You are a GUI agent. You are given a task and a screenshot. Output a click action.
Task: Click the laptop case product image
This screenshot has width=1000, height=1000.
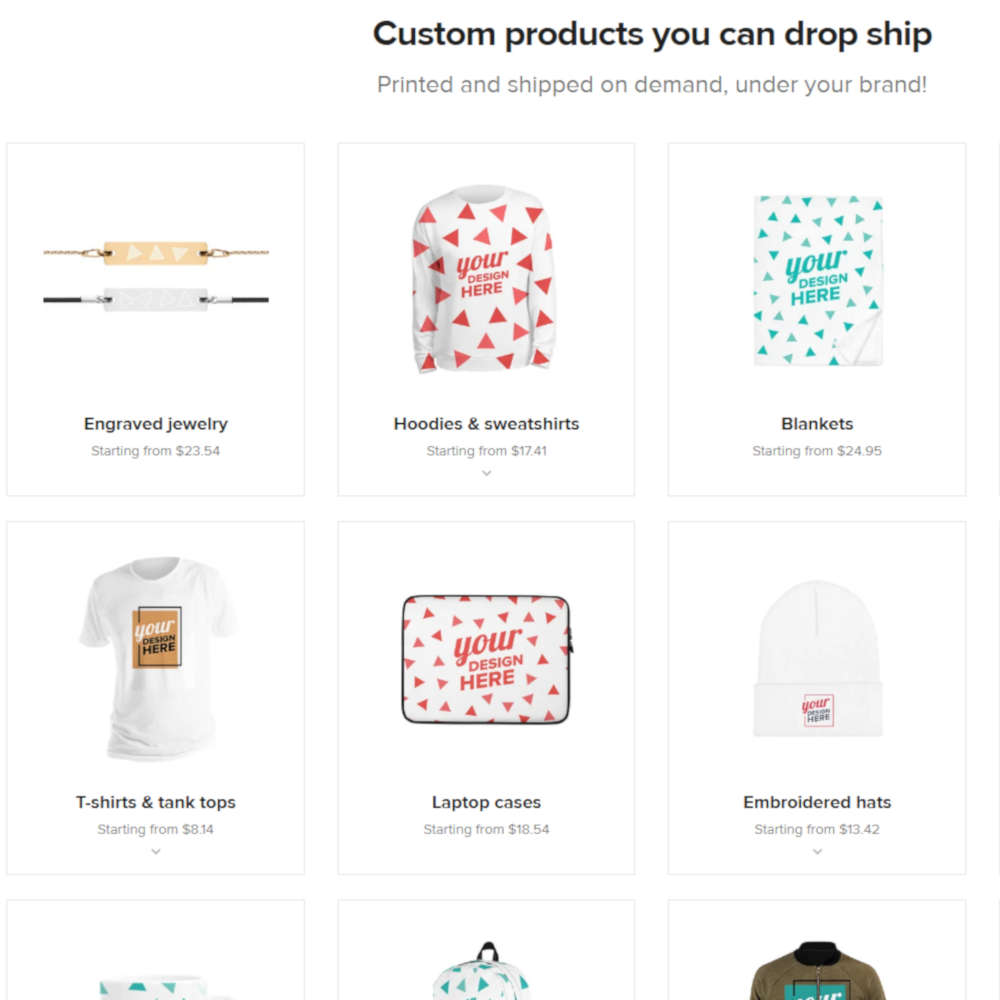486,658
